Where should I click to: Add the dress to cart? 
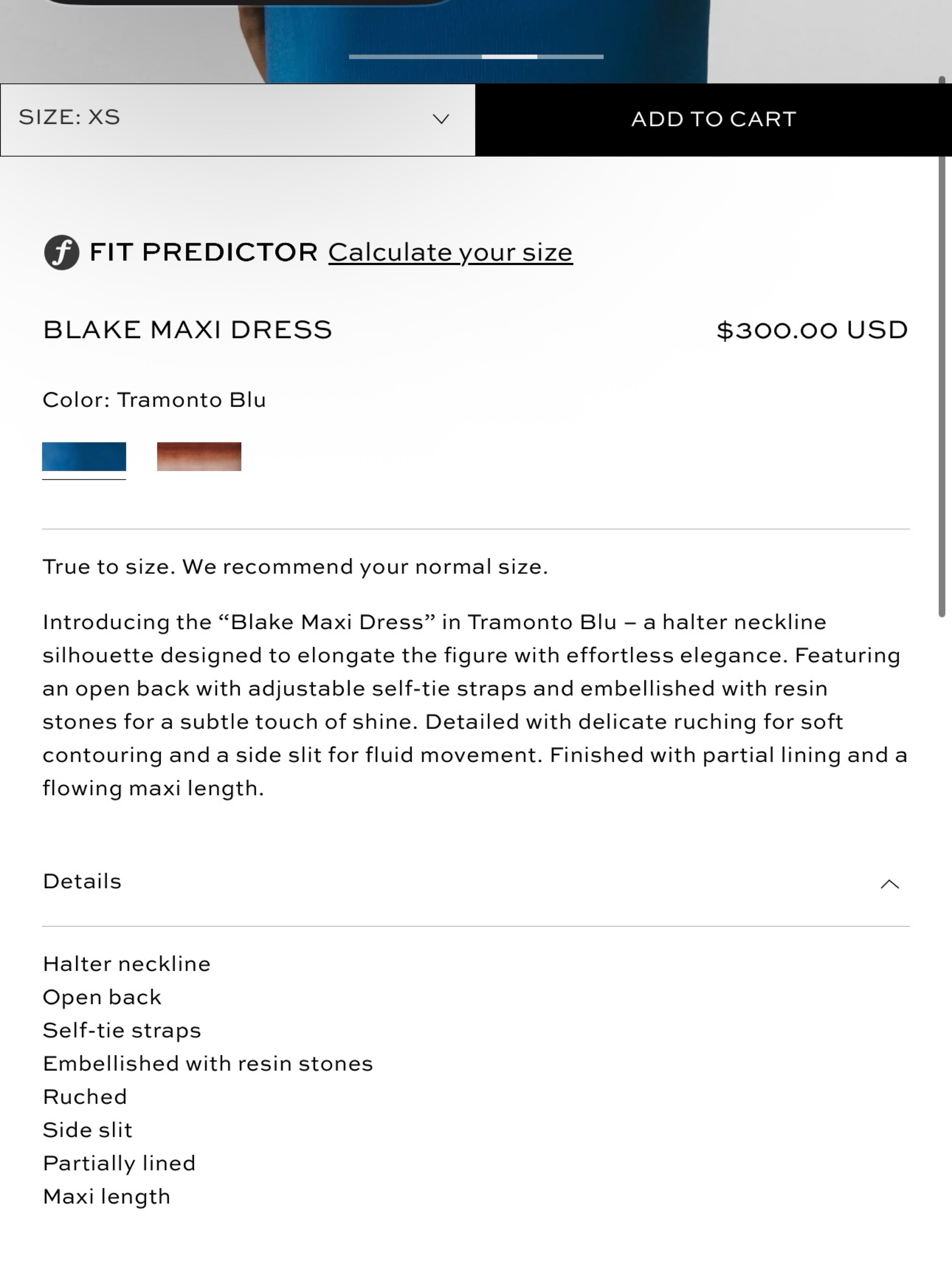(713, 119)
